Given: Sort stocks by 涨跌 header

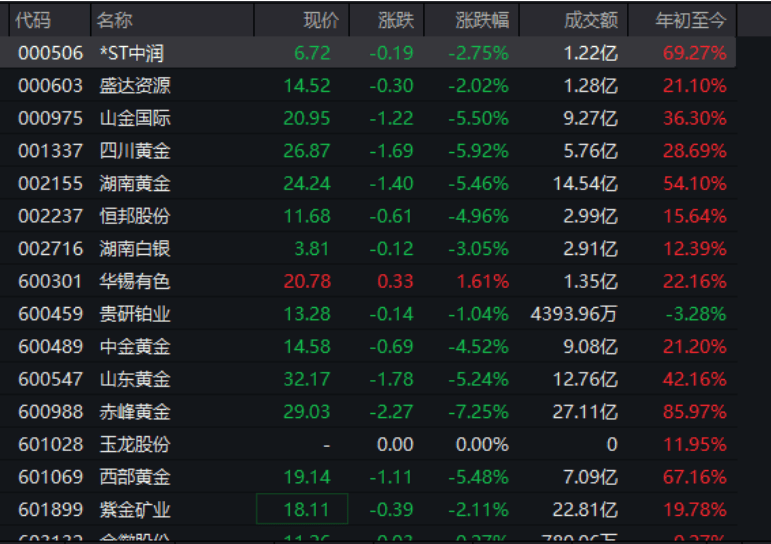Looking at the screenshot, I should 395,20.
